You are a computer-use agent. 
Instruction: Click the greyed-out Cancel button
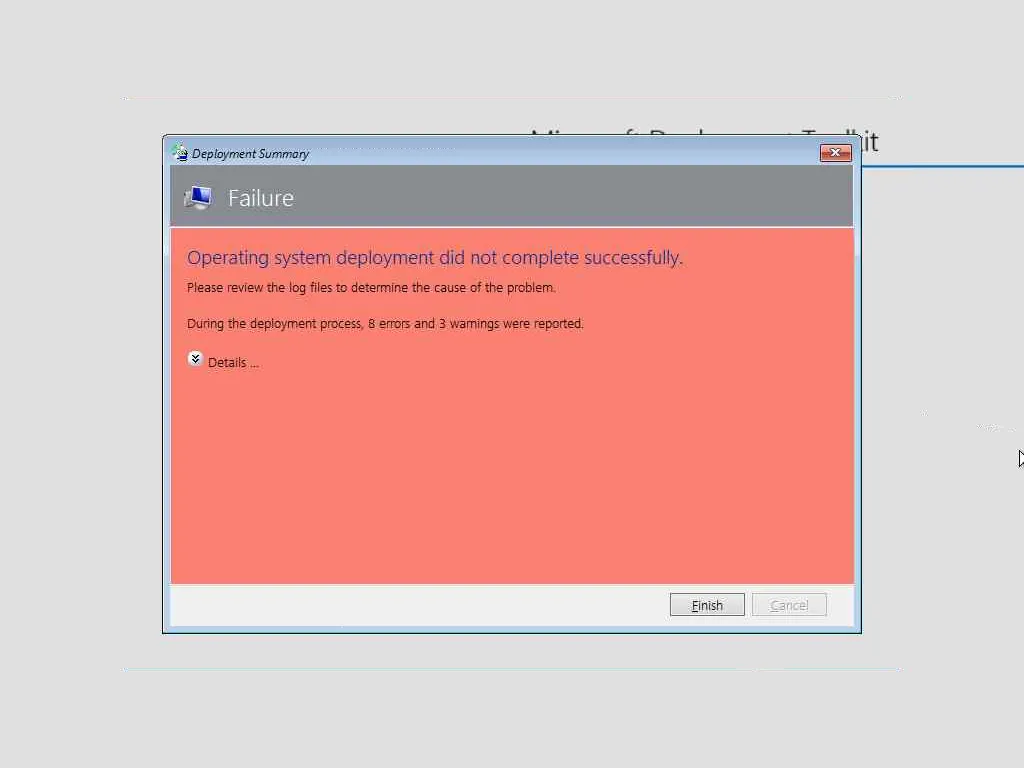(789, 605)
